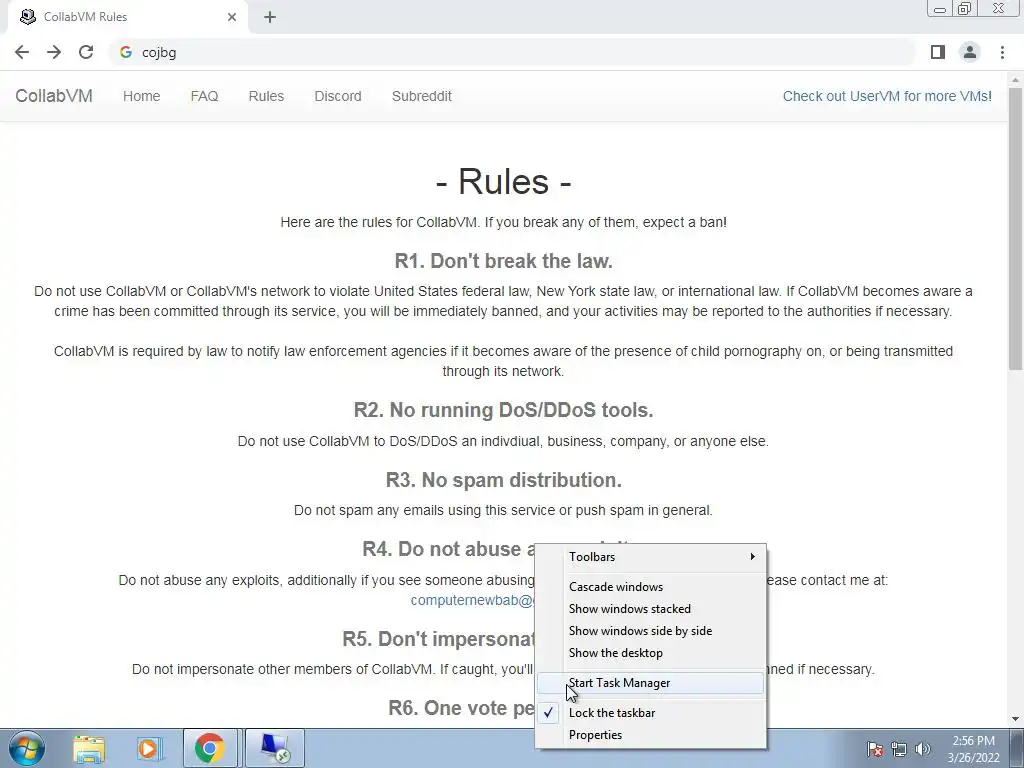
Task: Click the CollabVM brand link
Action: coord(54,96)
